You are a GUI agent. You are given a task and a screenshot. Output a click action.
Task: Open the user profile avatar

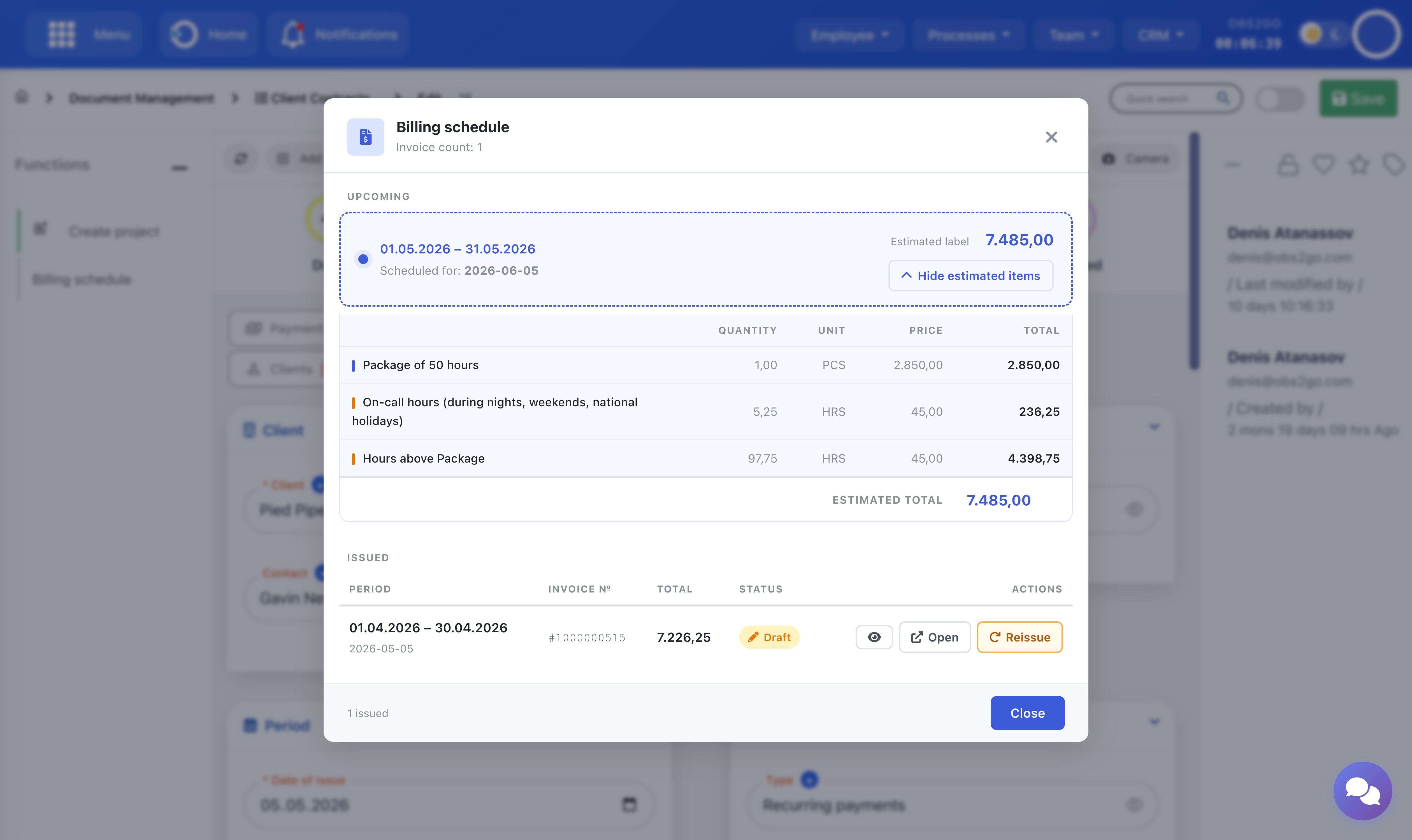click(x=1377, y=34)
